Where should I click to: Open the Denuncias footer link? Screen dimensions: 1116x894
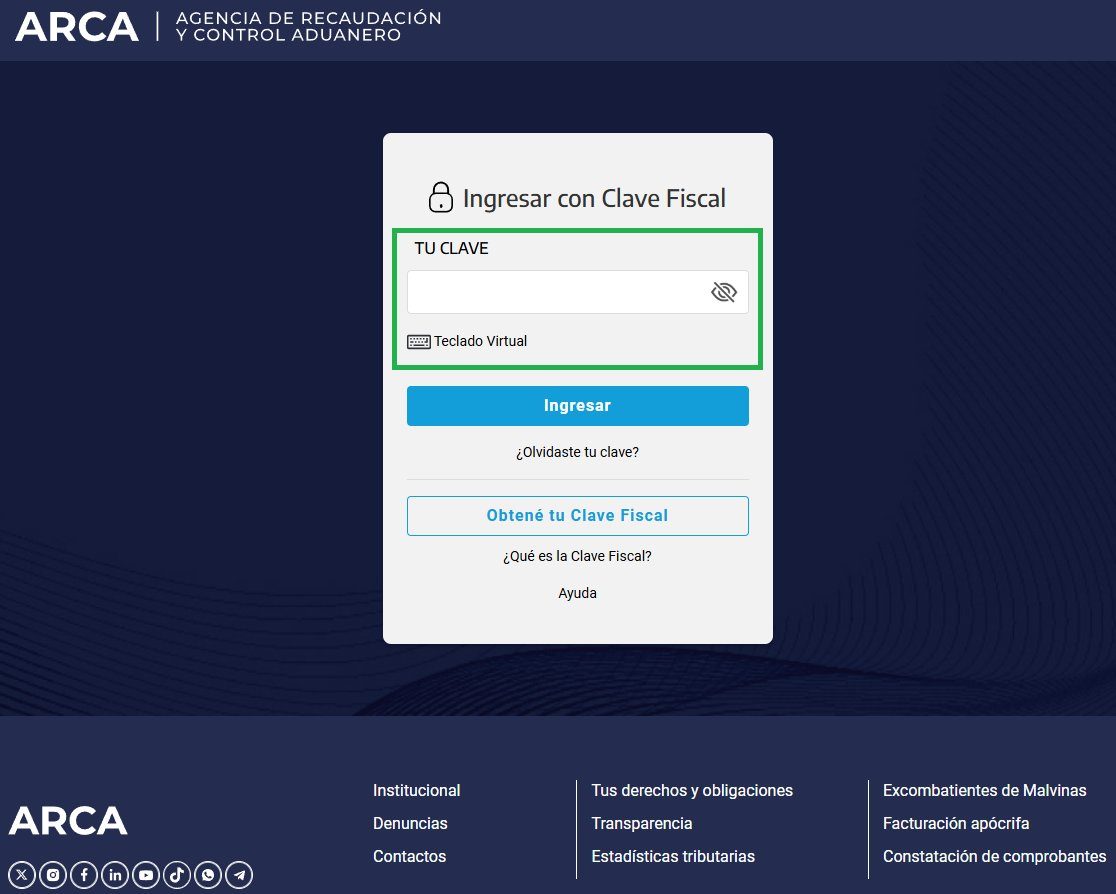410,823
